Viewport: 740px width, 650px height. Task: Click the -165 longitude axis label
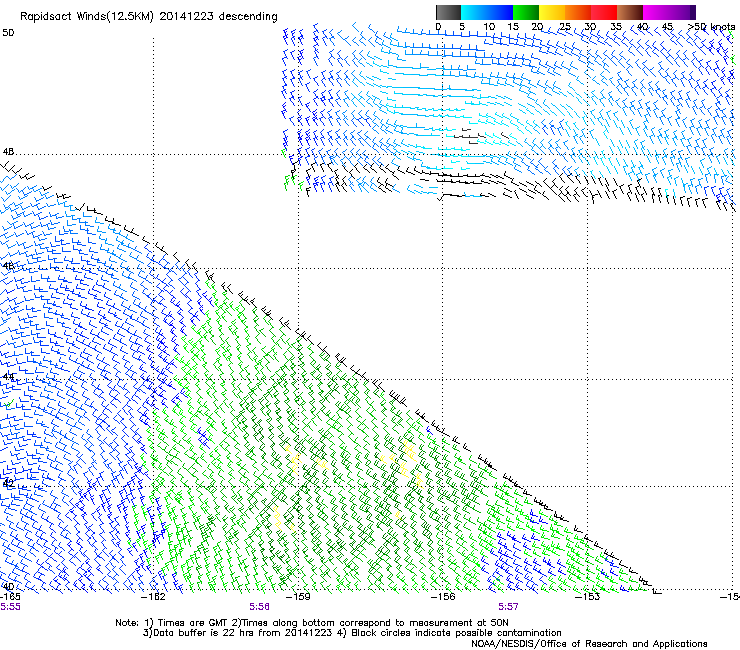coord(10,597)
